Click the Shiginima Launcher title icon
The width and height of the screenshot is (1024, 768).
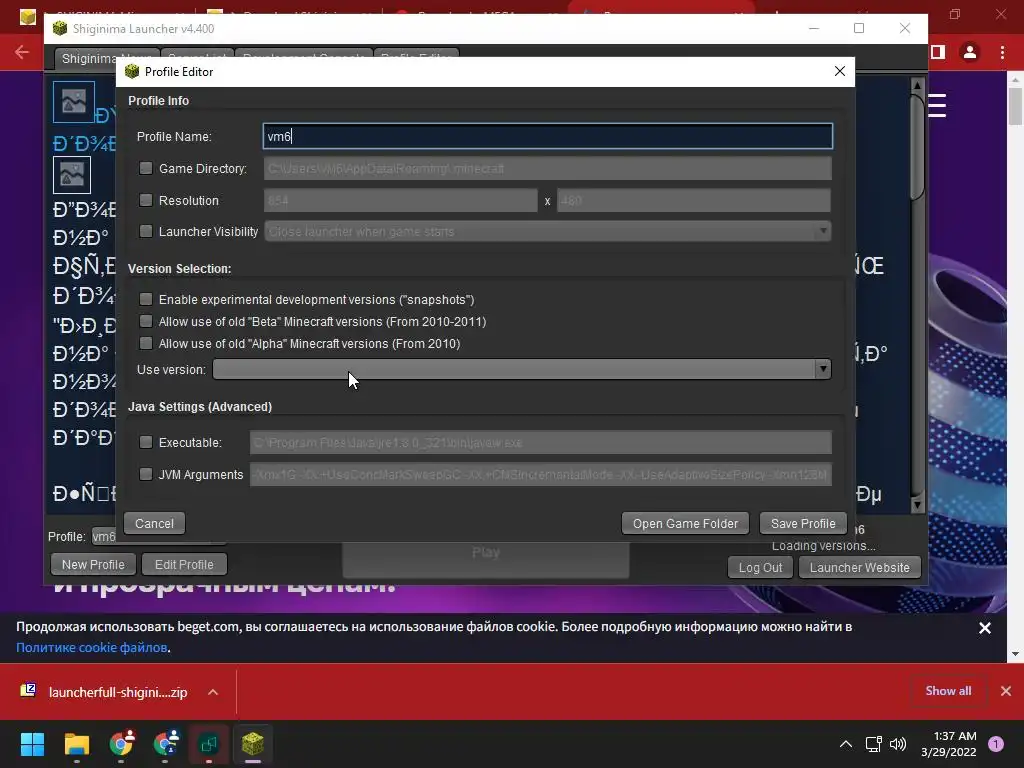(x=60, y=28)
